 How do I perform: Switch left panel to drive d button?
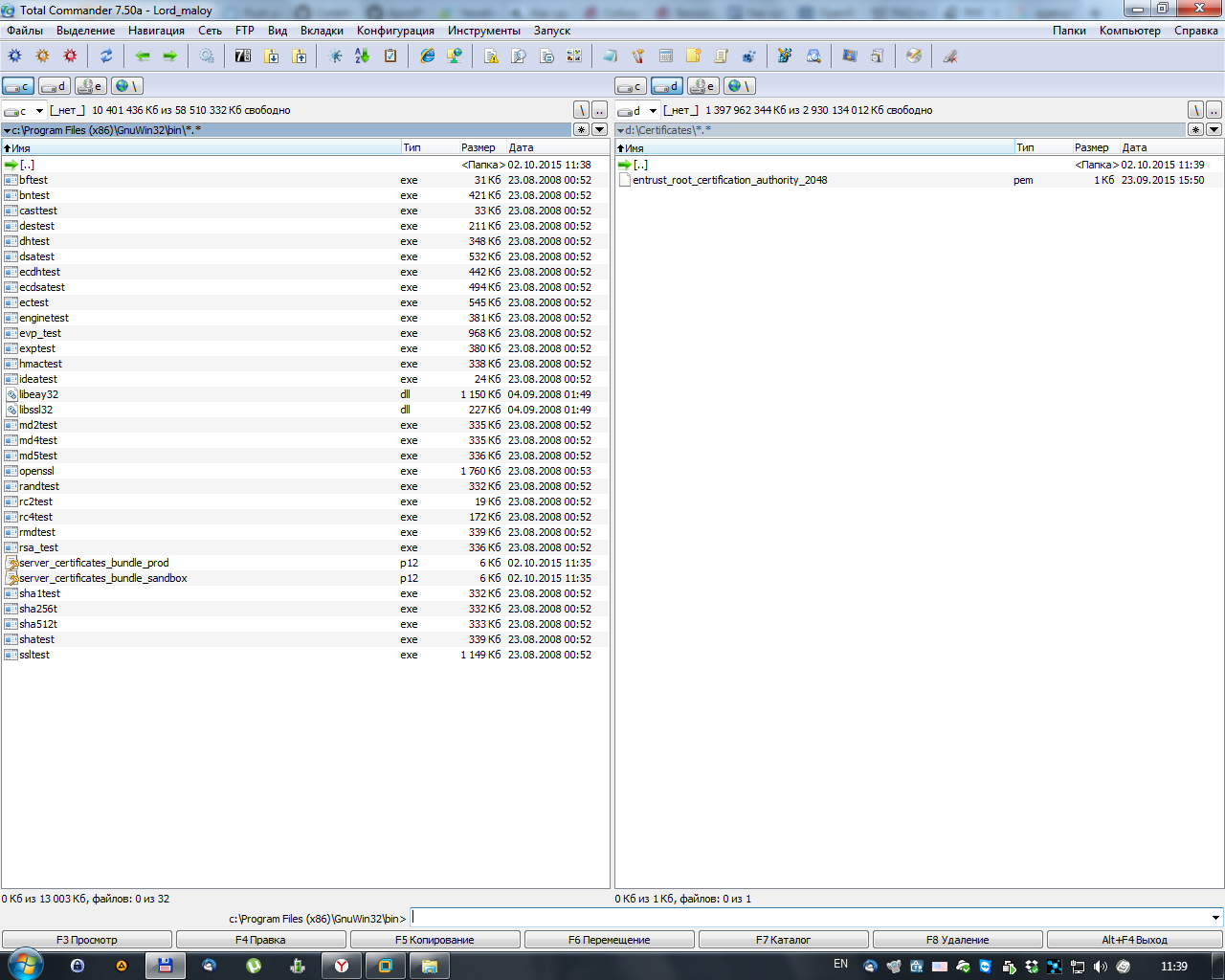click(x=55, y=86)
